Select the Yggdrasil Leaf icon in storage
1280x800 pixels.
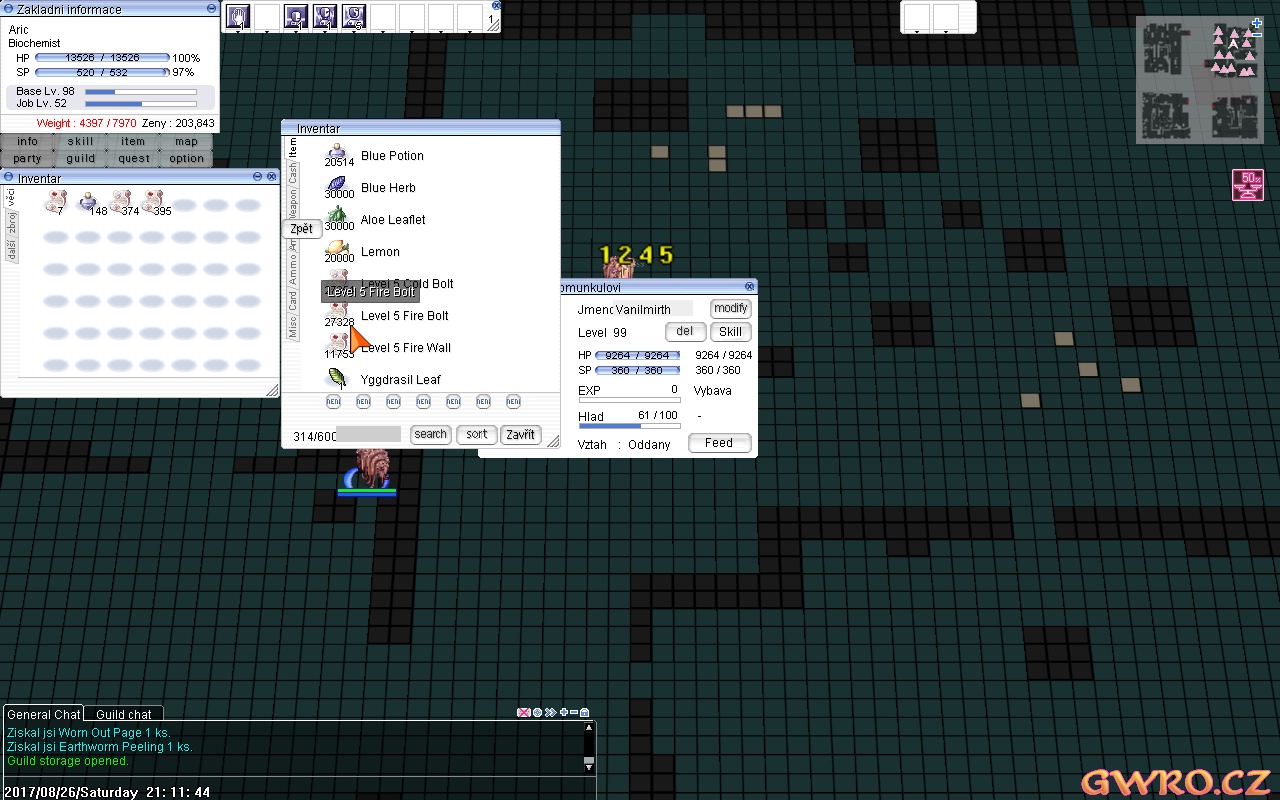[337, 378]
